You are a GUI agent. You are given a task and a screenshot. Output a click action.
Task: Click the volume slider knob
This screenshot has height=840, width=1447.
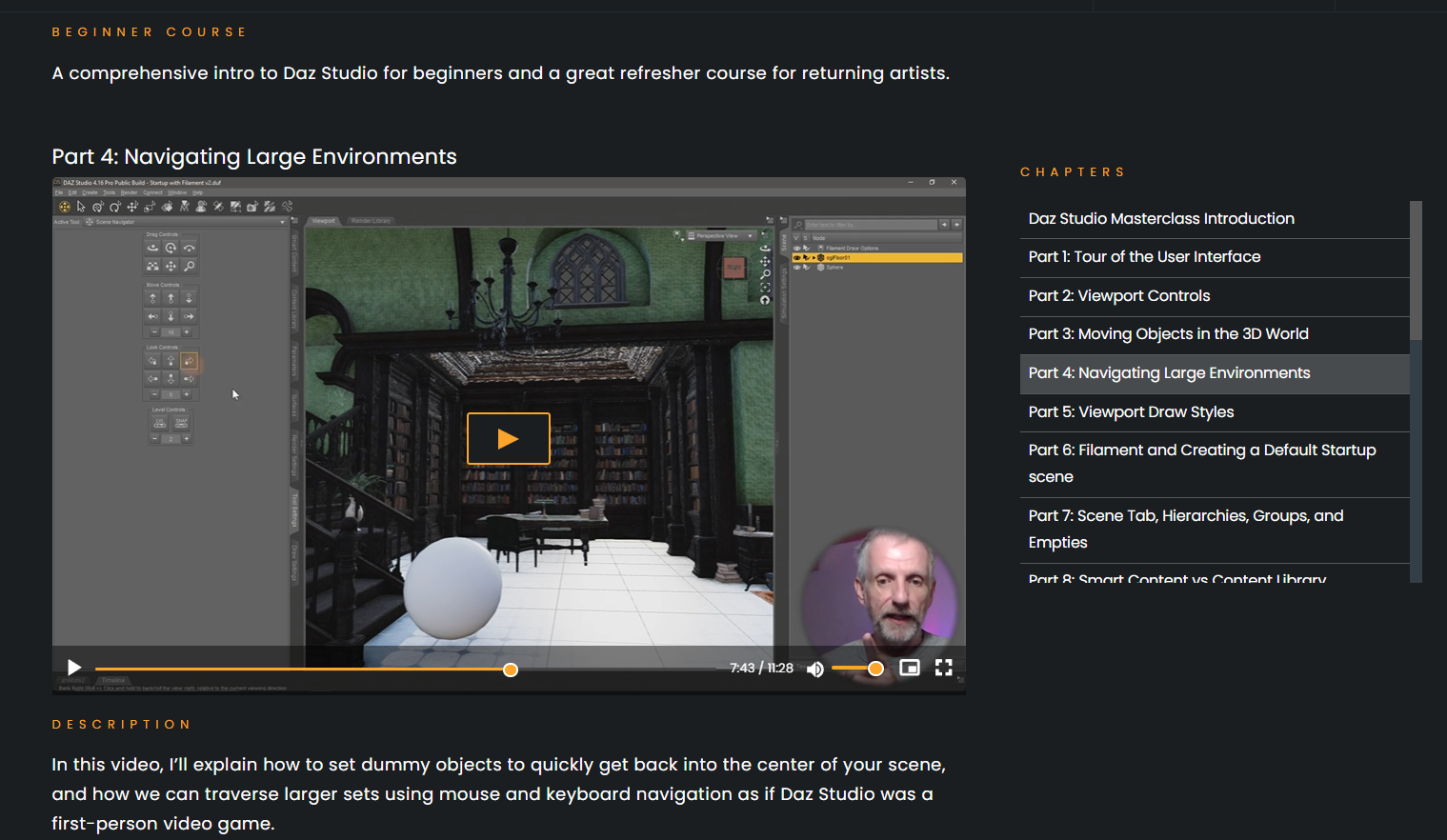pos(875,669)
